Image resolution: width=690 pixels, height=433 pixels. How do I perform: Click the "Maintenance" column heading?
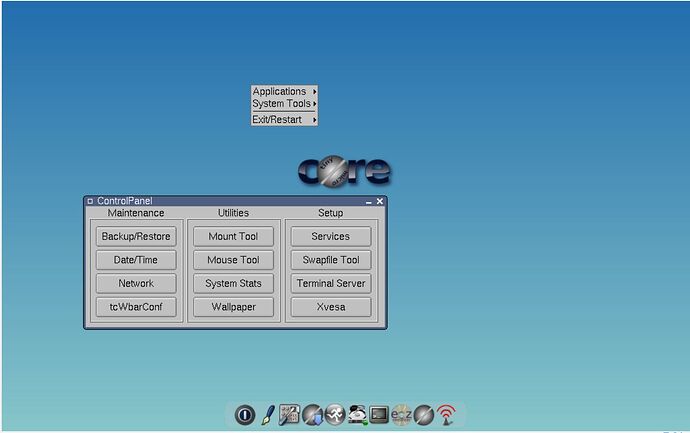click(136, 213)
